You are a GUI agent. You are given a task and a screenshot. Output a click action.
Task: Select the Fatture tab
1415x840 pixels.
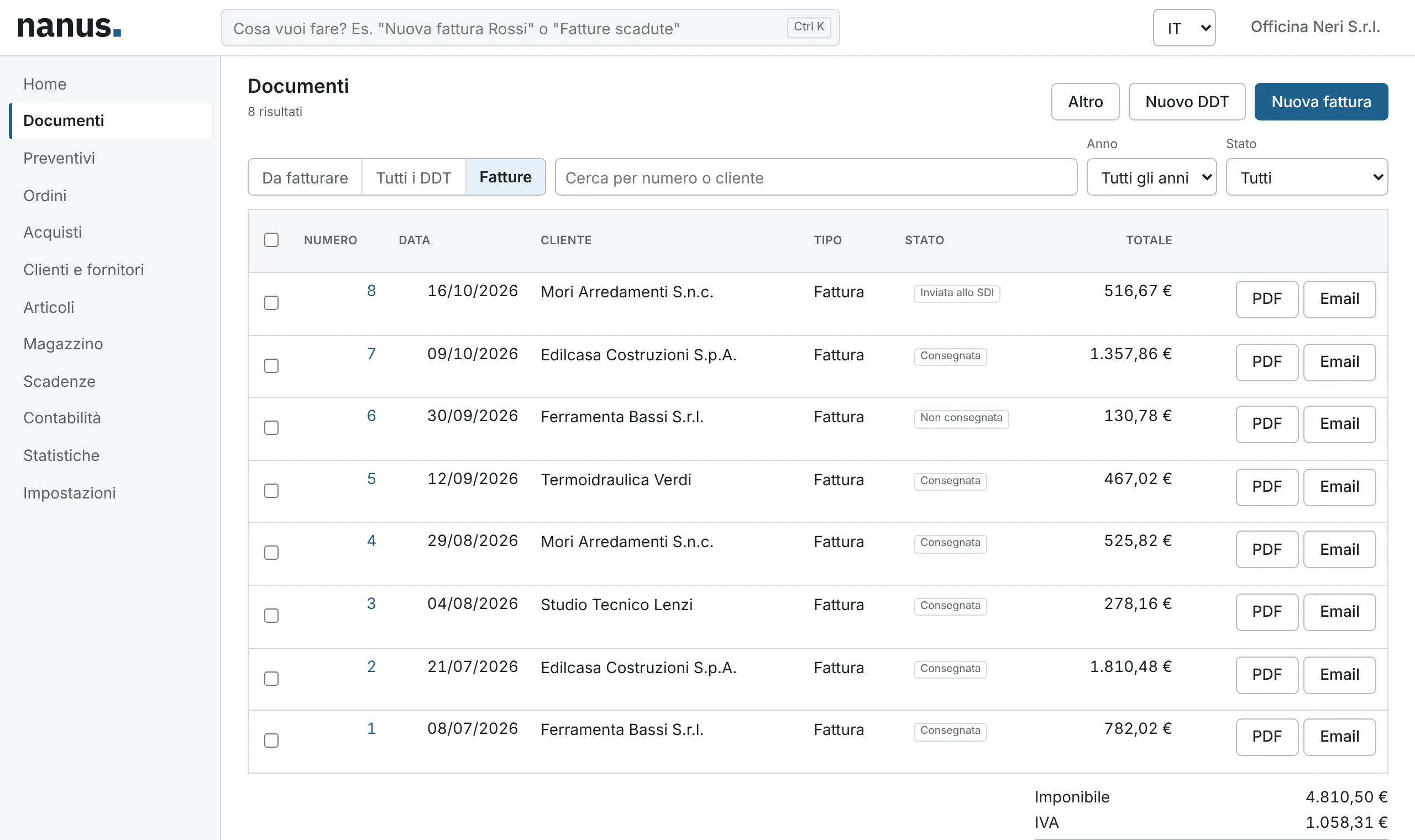(x=505, y=177)
